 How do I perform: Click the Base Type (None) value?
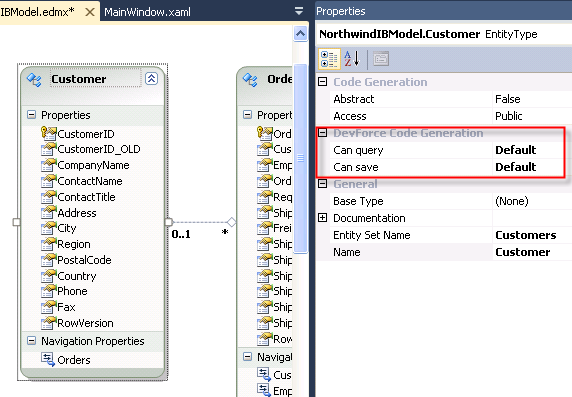511,201
